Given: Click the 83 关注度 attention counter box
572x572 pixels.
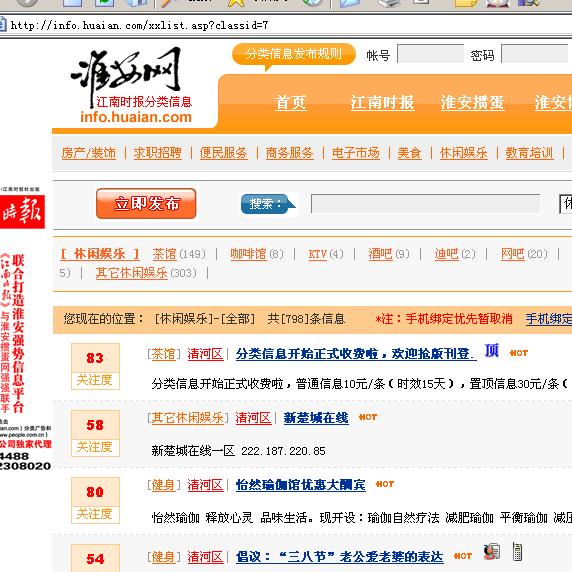Looking at the screenshot, I should 96,366.
